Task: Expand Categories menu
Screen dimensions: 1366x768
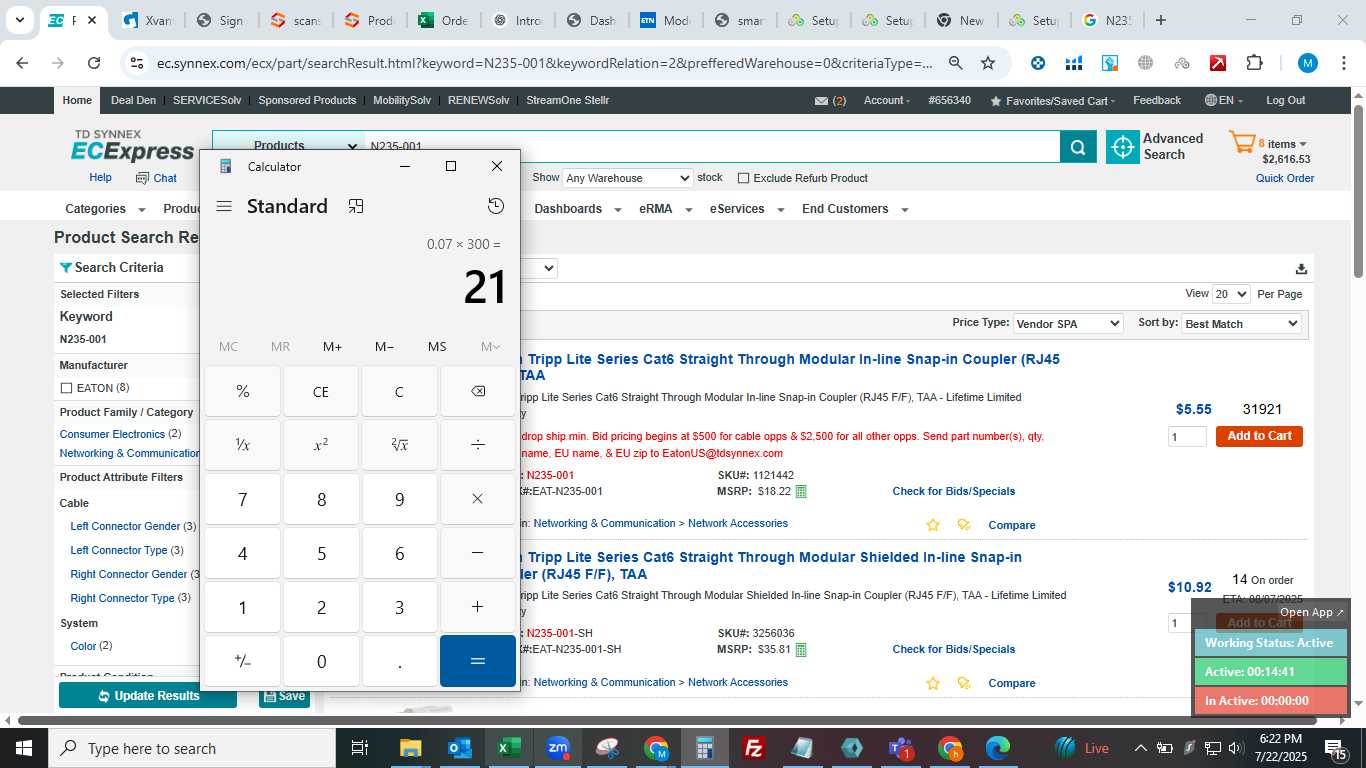Action: [x=105, y=209]
